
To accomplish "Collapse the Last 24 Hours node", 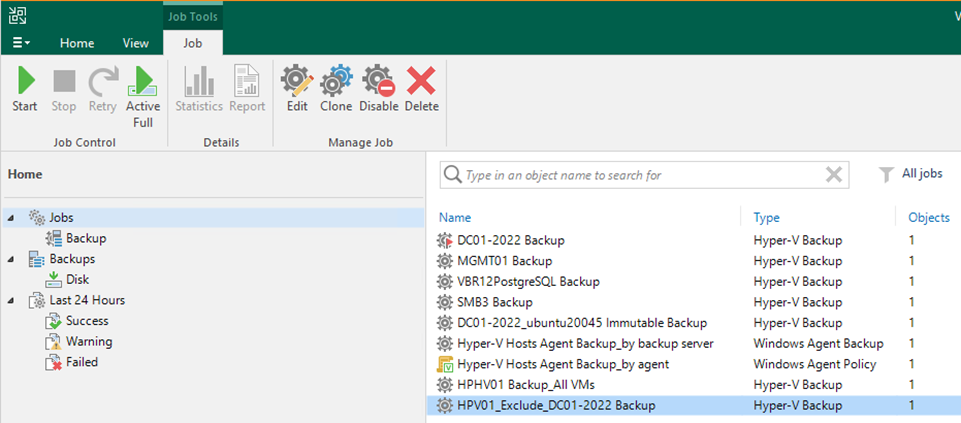I will coord(11,300).
